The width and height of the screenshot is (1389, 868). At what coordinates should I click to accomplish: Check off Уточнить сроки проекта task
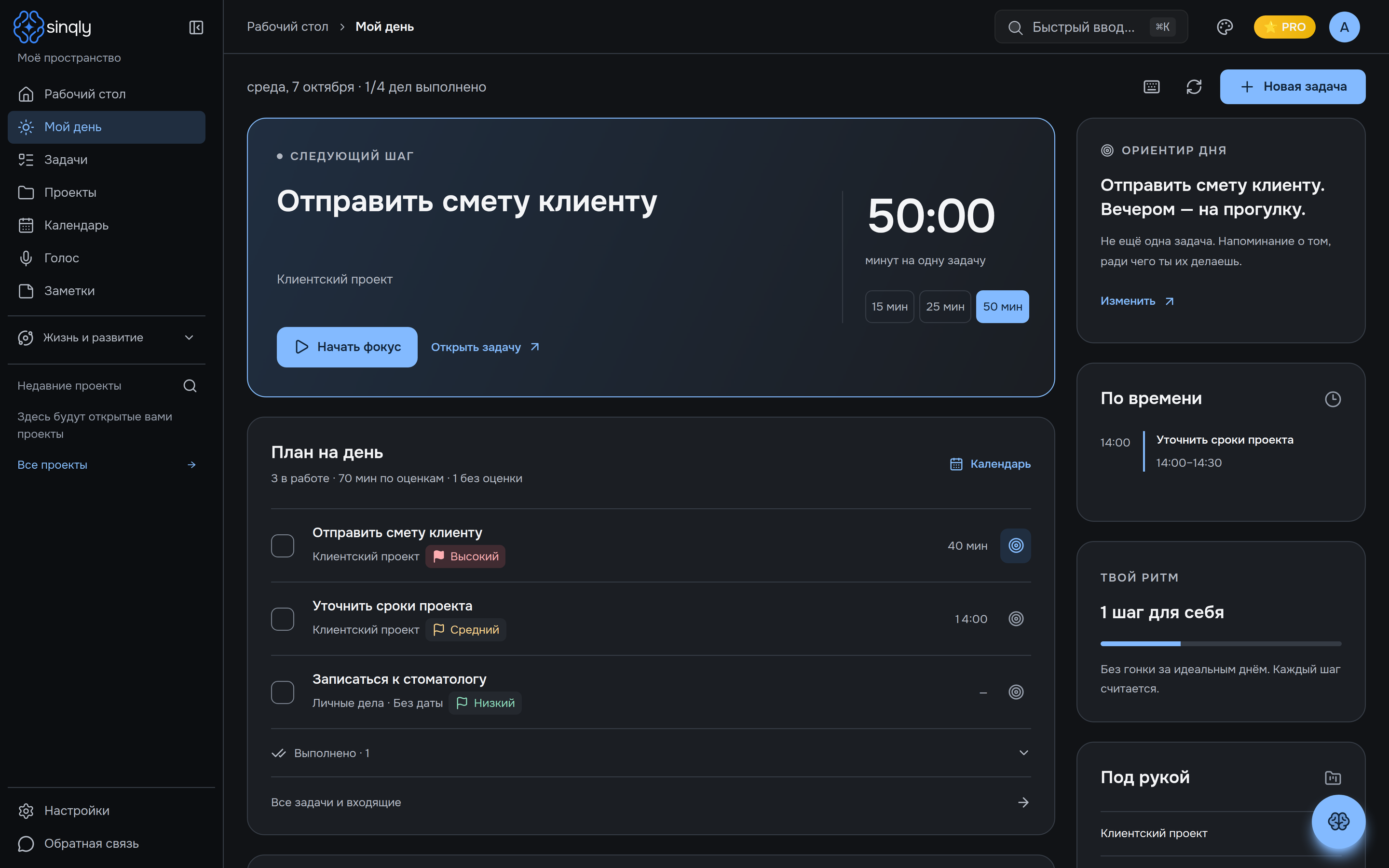[x=283, y=619]
